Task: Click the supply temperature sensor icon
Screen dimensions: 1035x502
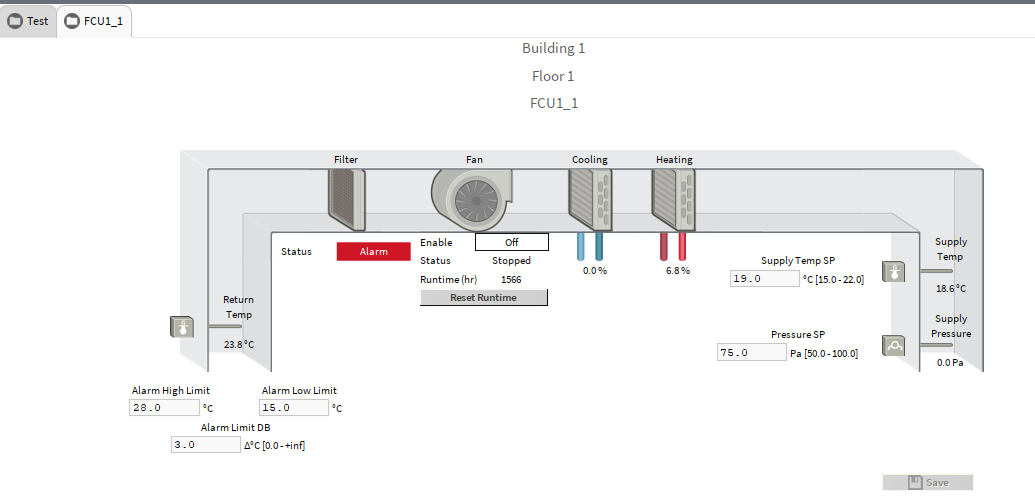Action: click(x=893, y=271)
